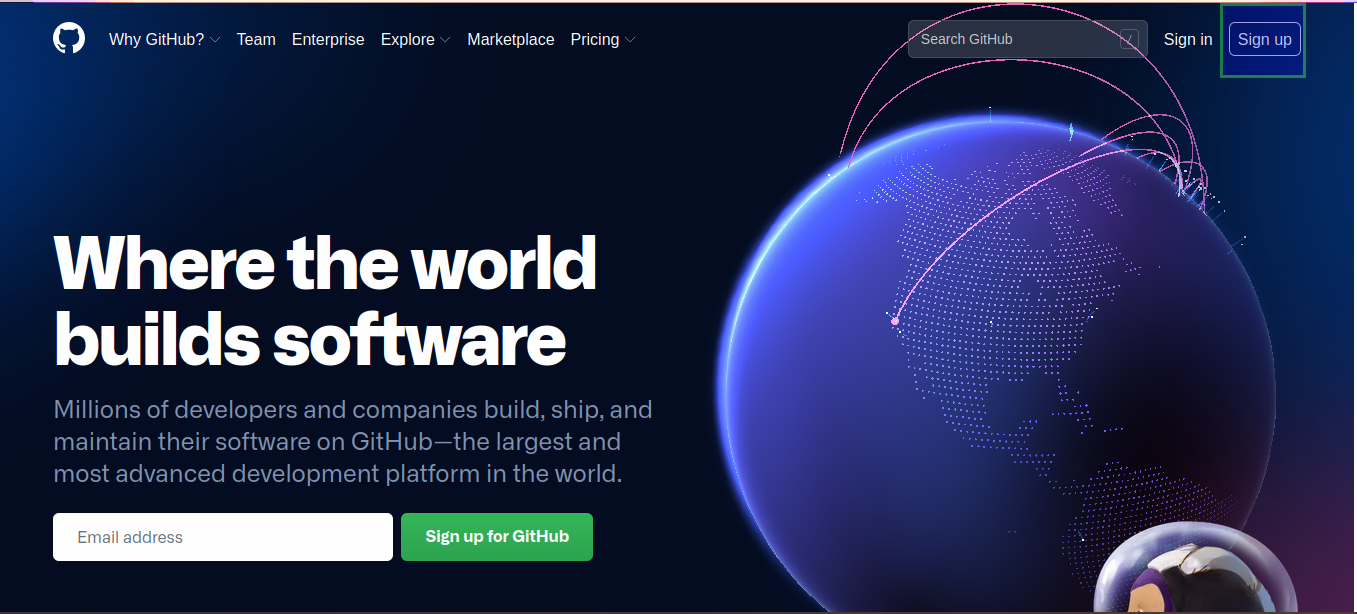Click the 'Where the world builds software' headline
The image size is (1357, 614).
(325, 300)
